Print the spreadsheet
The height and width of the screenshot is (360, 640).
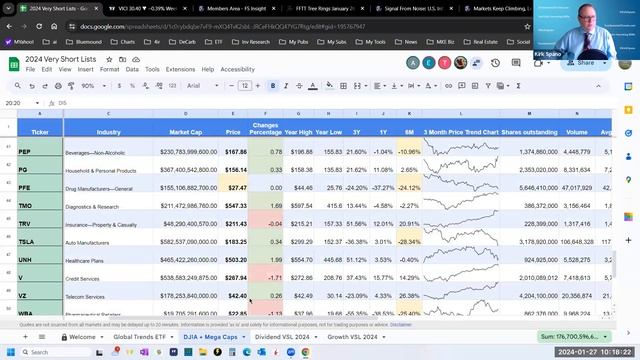[x=58, y=86]
